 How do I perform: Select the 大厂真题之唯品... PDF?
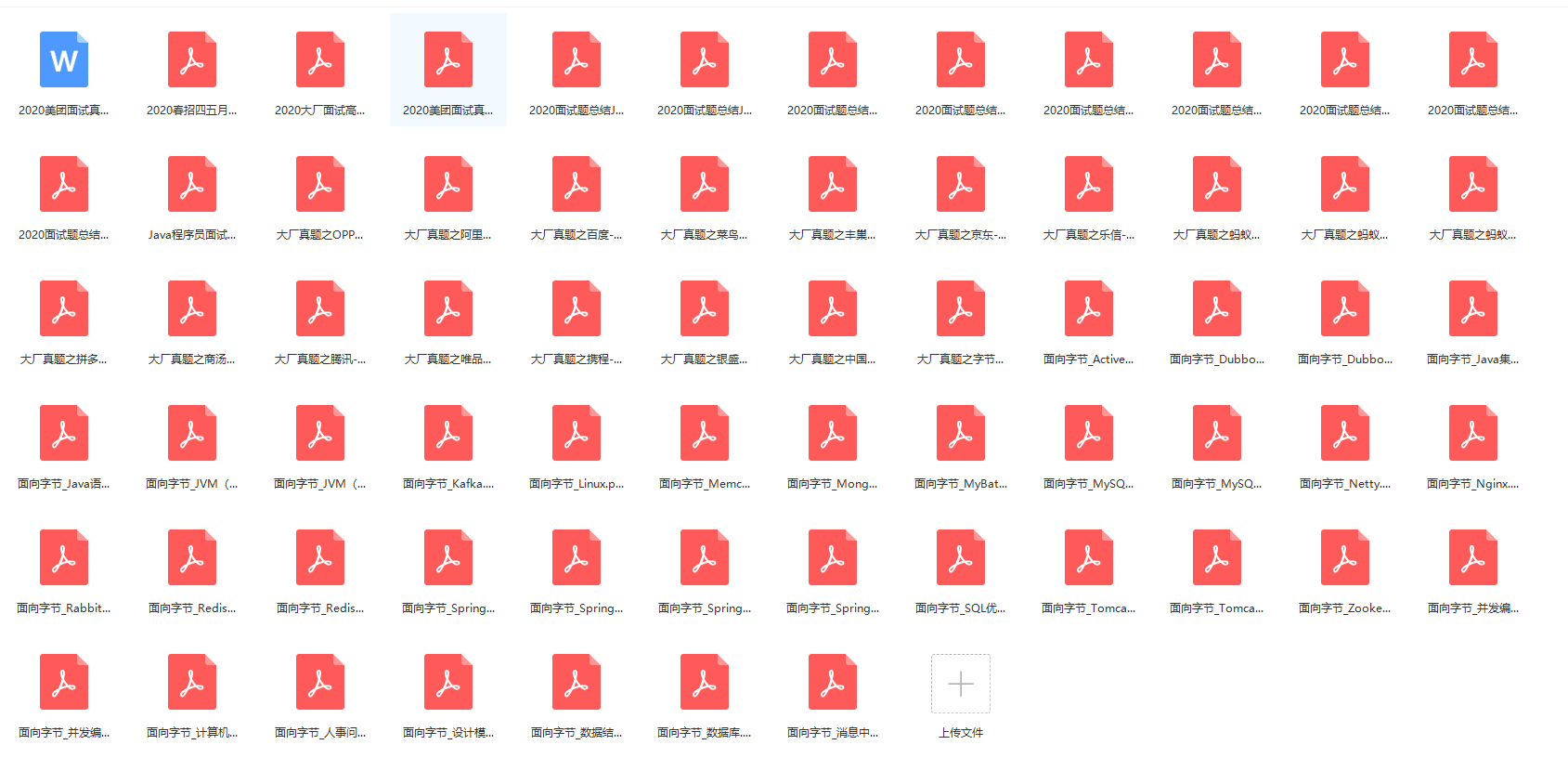448,308
